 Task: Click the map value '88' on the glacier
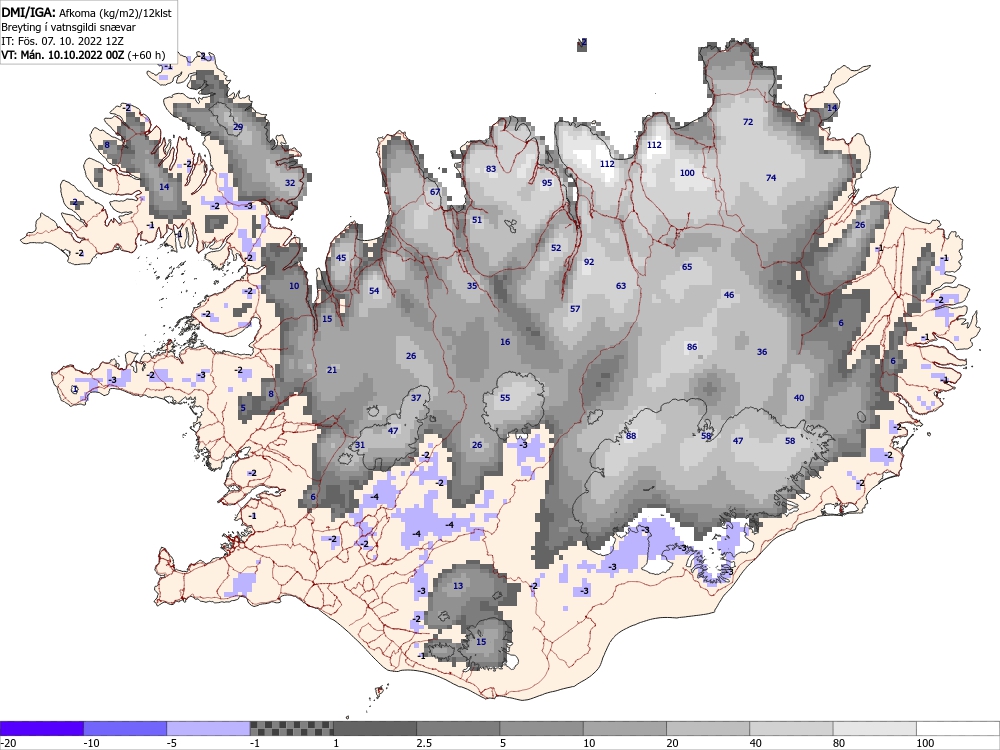pyautogui.click(x=631, y=436)
